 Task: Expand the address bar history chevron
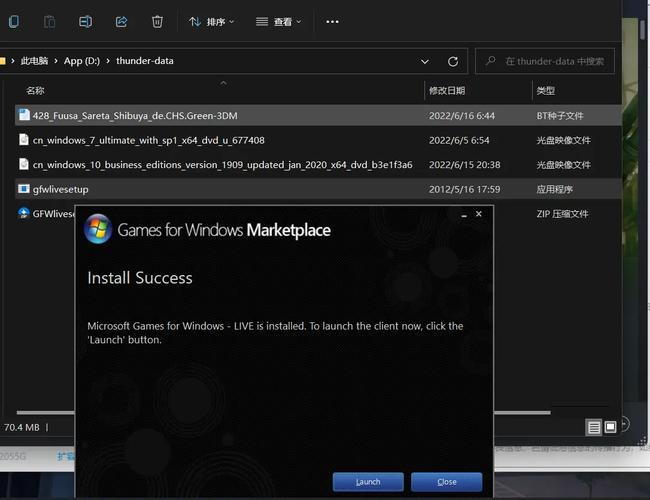click(424, 62)
